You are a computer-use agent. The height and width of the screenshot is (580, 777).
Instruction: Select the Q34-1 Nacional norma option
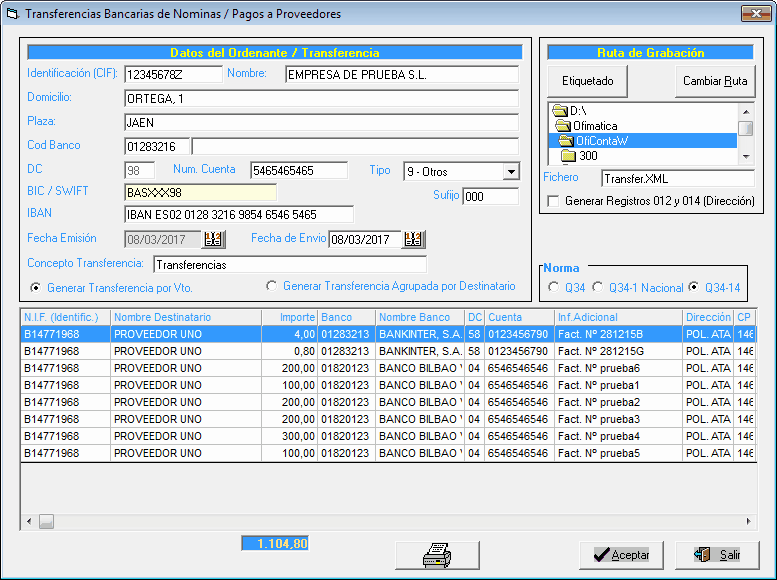pyautogui.click(x=598, y=288)
